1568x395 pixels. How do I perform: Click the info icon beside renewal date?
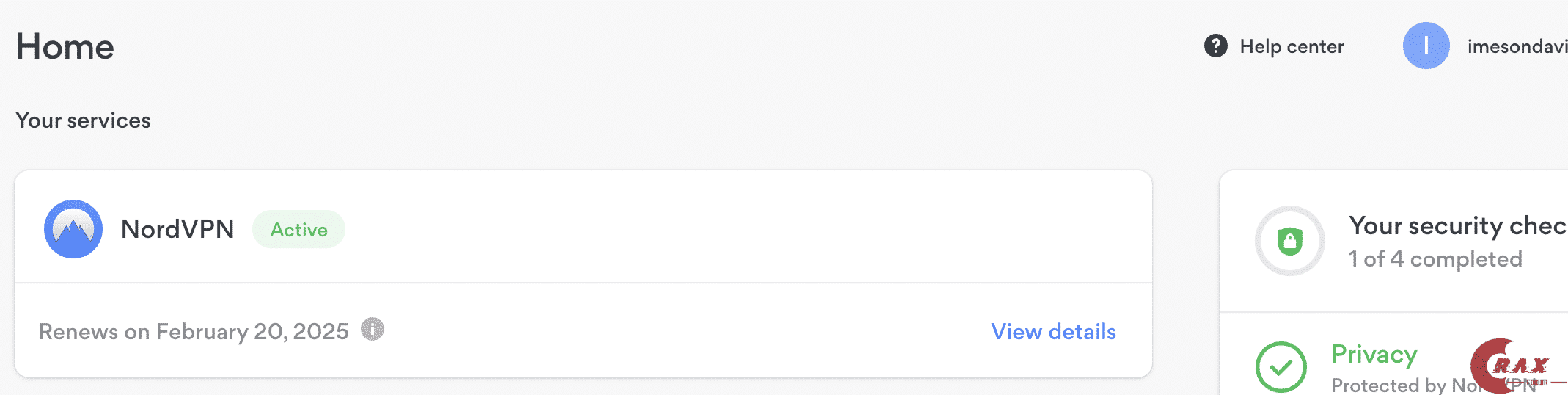373,330
